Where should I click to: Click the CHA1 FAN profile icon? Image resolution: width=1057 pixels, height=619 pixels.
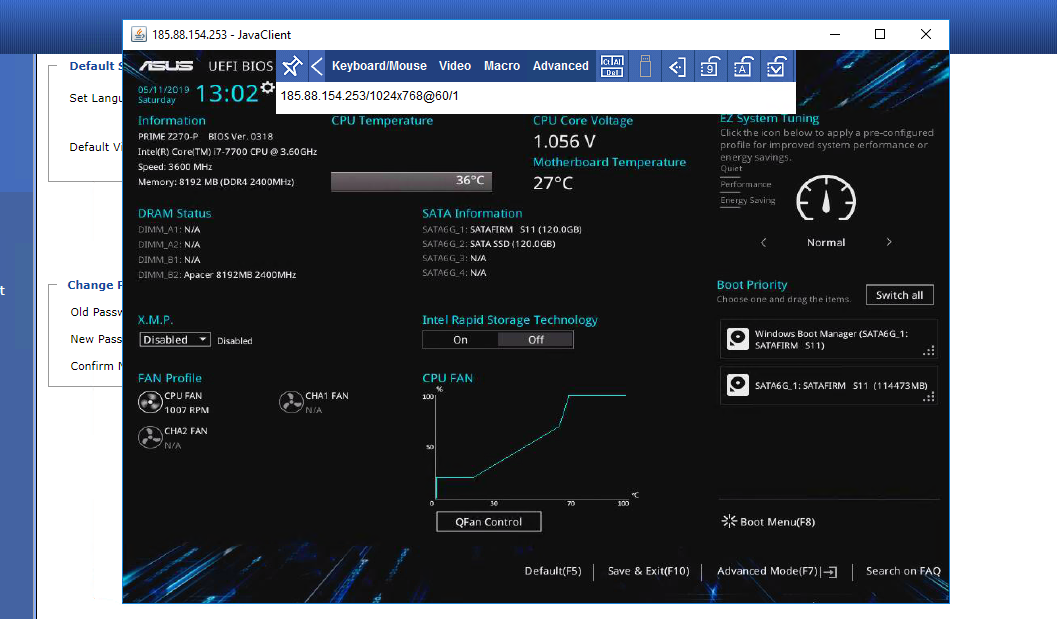pyautogui.click(x=291, y=402)
